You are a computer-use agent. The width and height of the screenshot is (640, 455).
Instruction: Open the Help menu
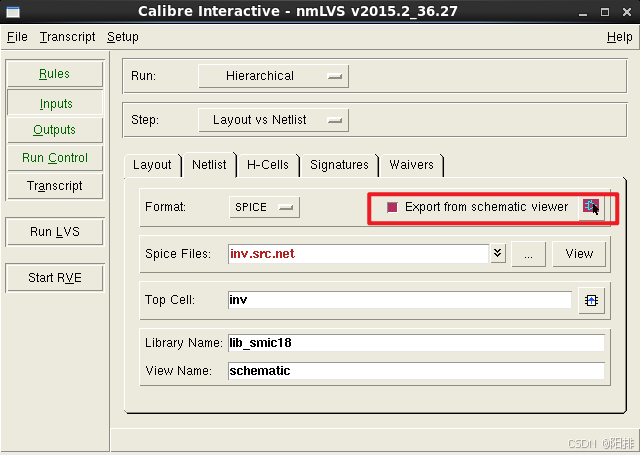[619, 37]
